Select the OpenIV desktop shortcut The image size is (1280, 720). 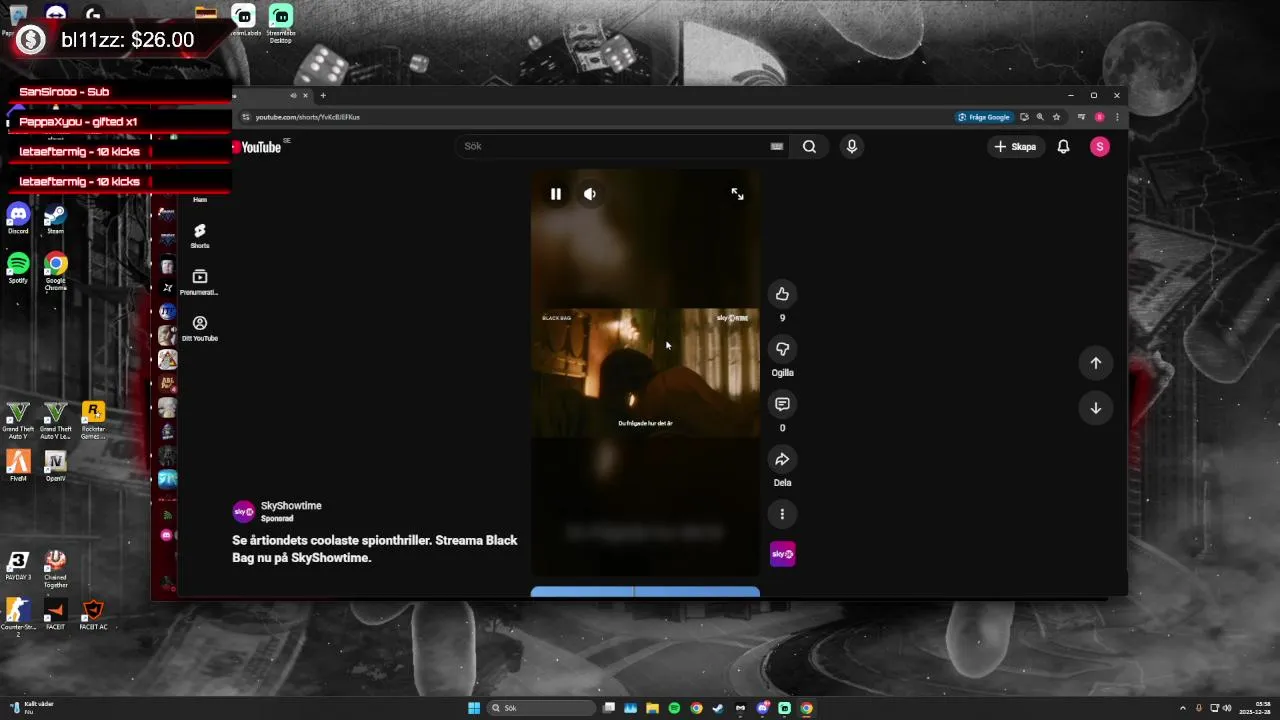click(x=55, y=466)
